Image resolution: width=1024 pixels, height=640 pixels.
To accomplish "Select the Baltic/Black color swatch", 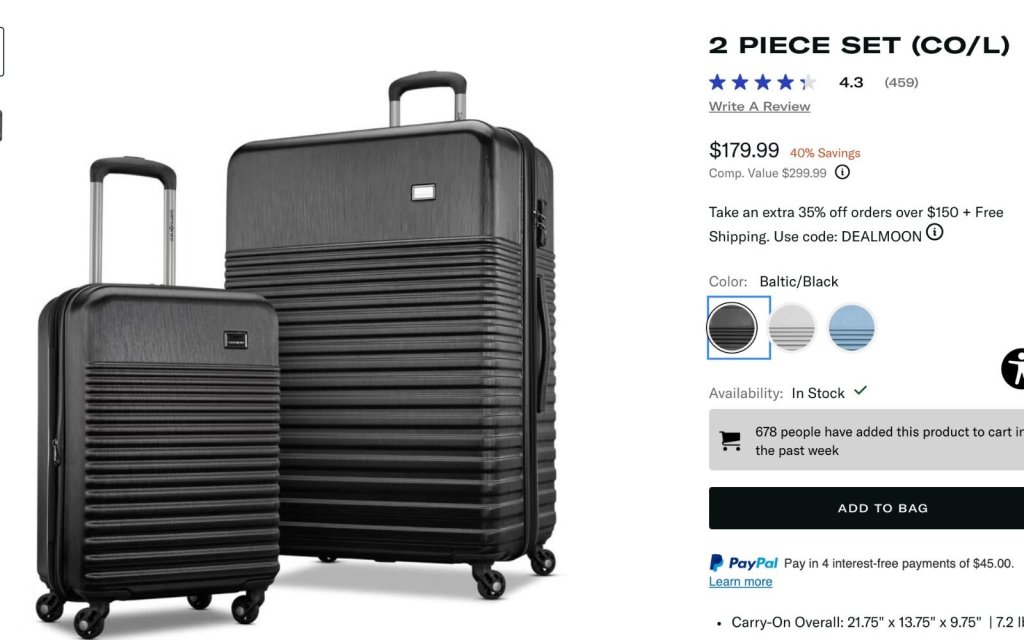I will [732, 328].
